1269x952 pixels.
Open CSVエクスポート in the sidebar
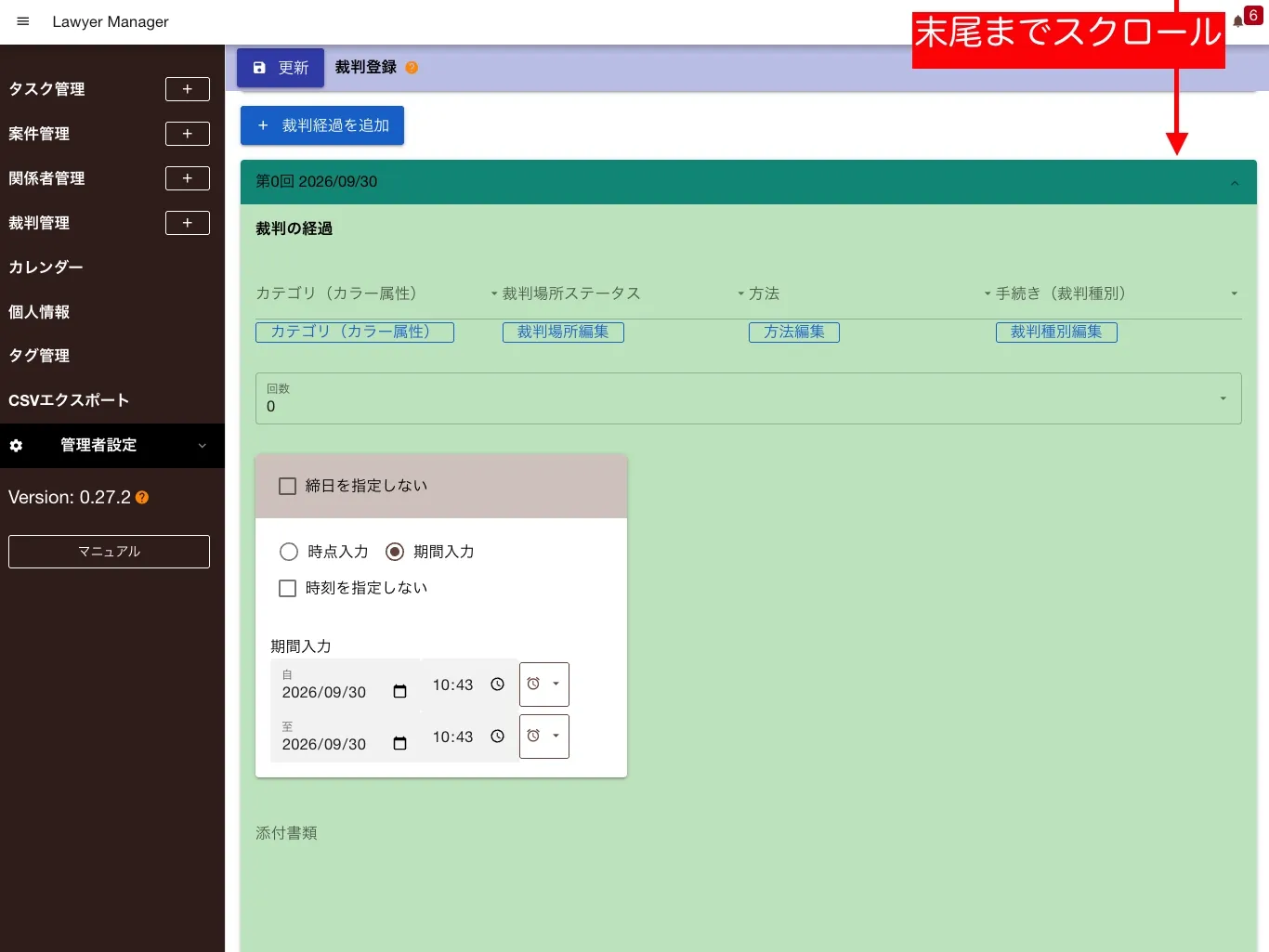69,400
